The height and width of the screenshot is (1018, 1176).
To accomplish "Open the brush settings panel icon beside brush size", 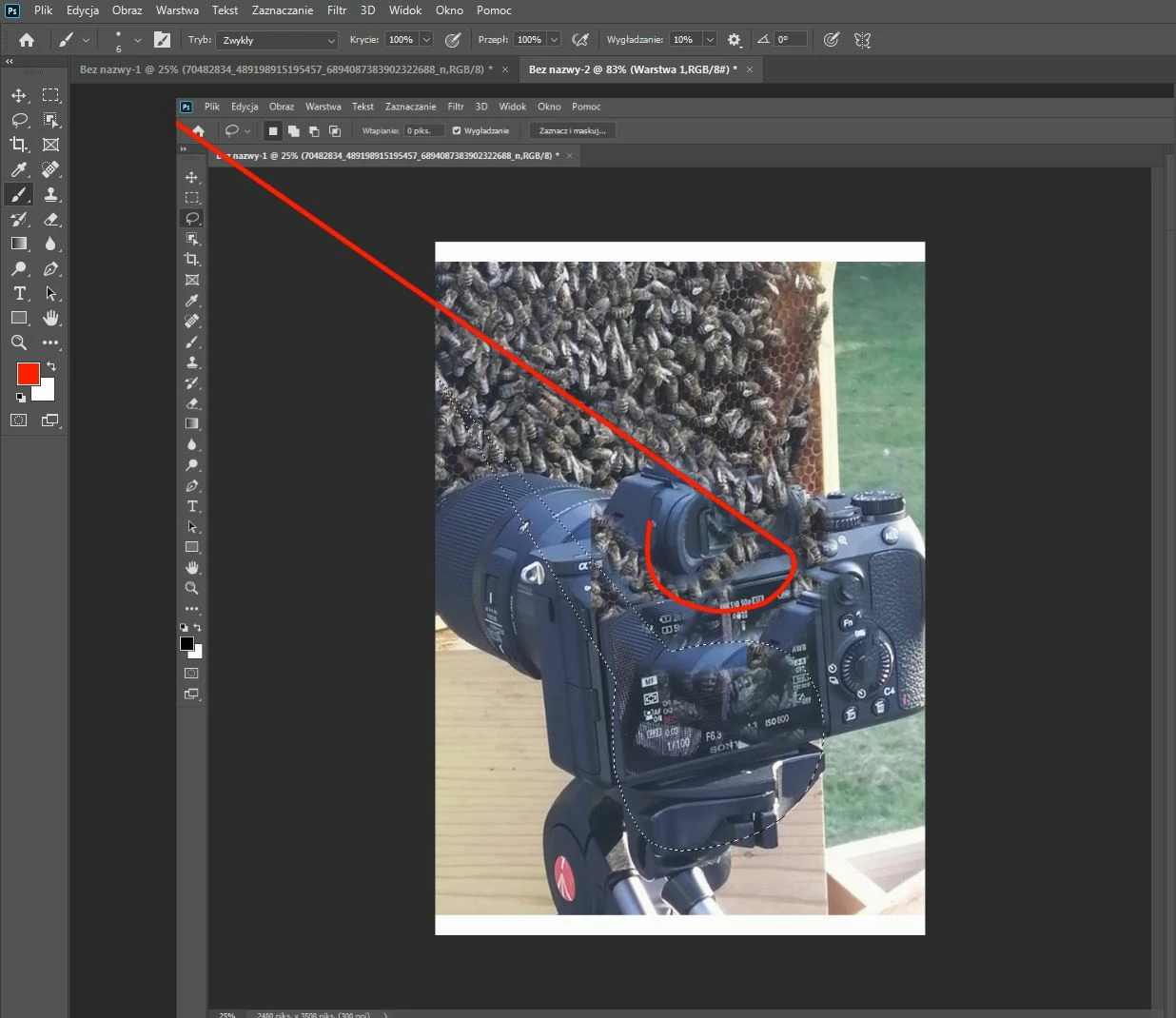I will coord(163,40).
